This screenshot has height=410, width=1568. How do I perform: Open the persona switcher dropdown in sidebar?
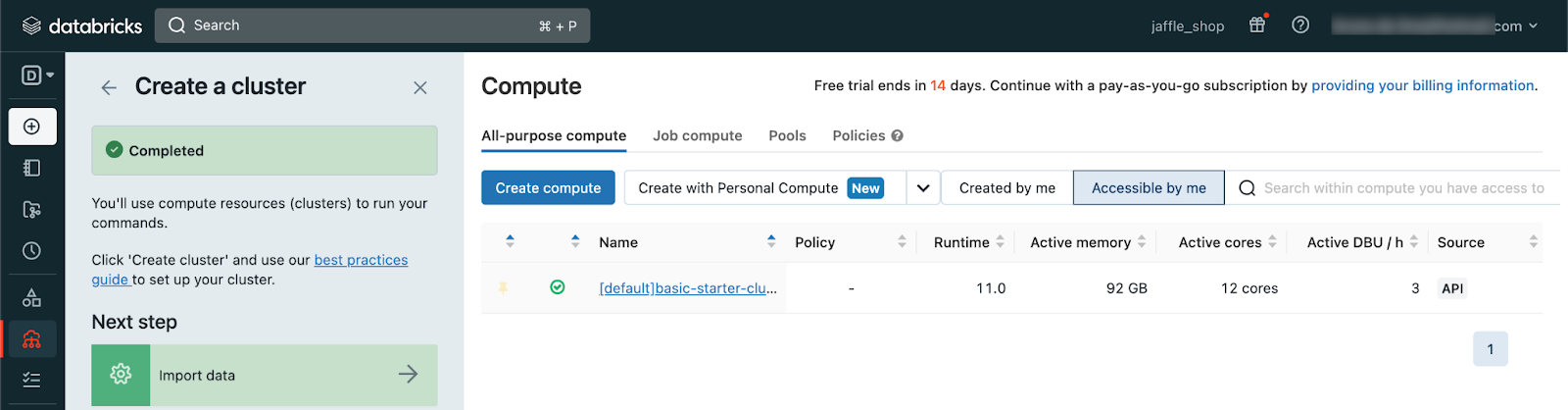click(37, 76)
